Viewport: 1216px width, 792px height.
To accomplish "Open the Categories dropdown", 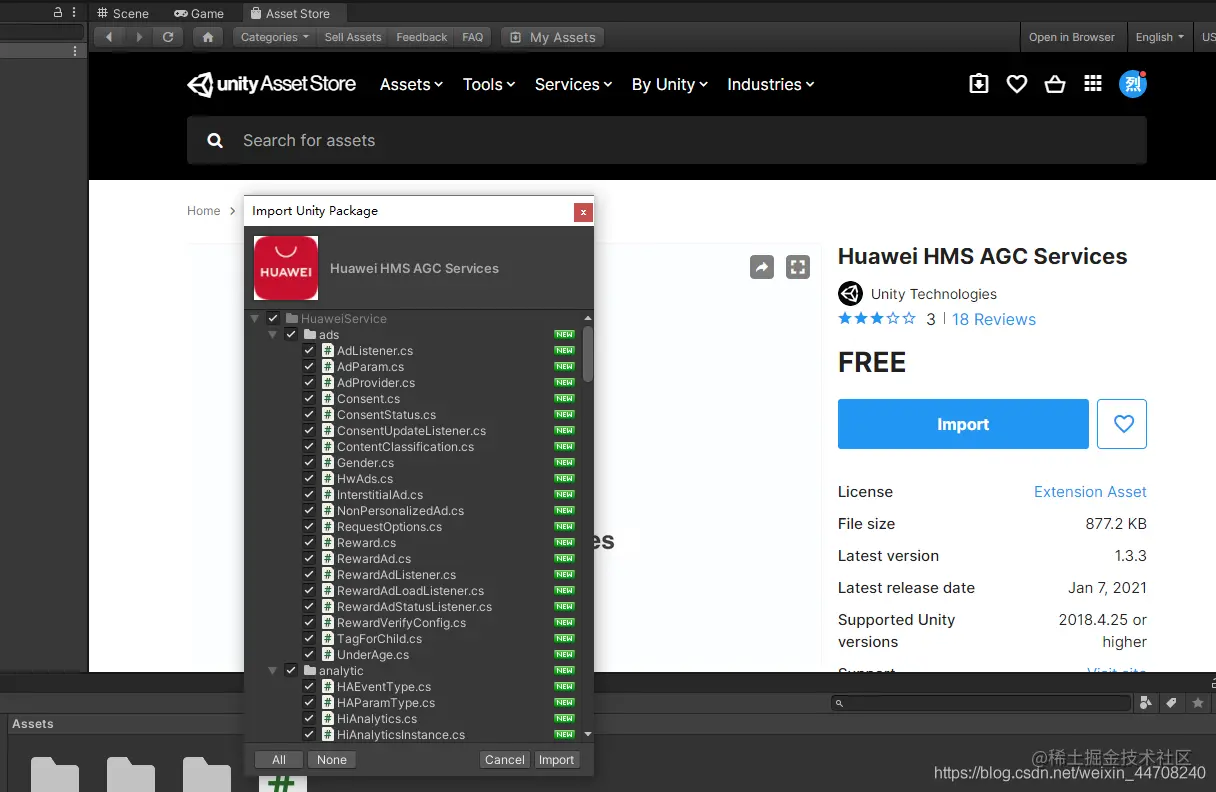I will [x=275, y=37].
